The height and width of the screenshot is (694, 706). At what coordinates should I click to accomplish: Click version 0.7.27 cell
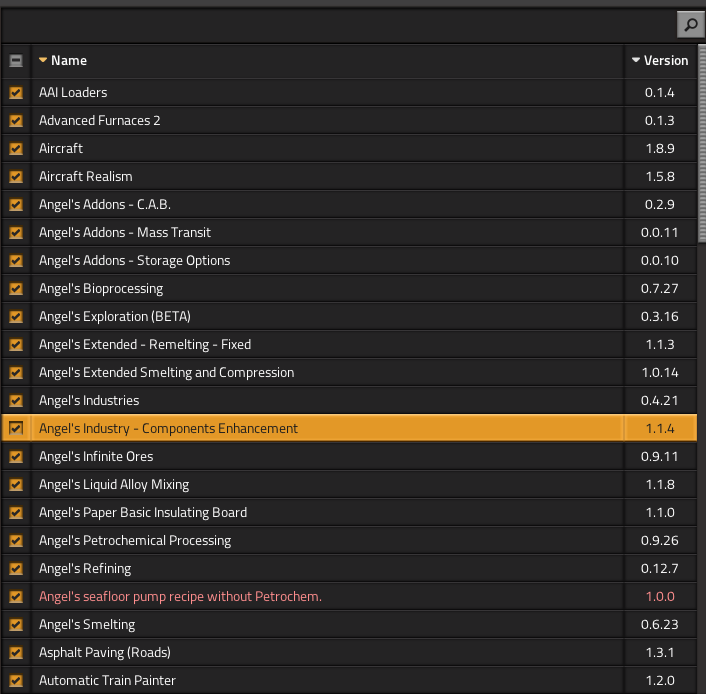pos(660,288)
